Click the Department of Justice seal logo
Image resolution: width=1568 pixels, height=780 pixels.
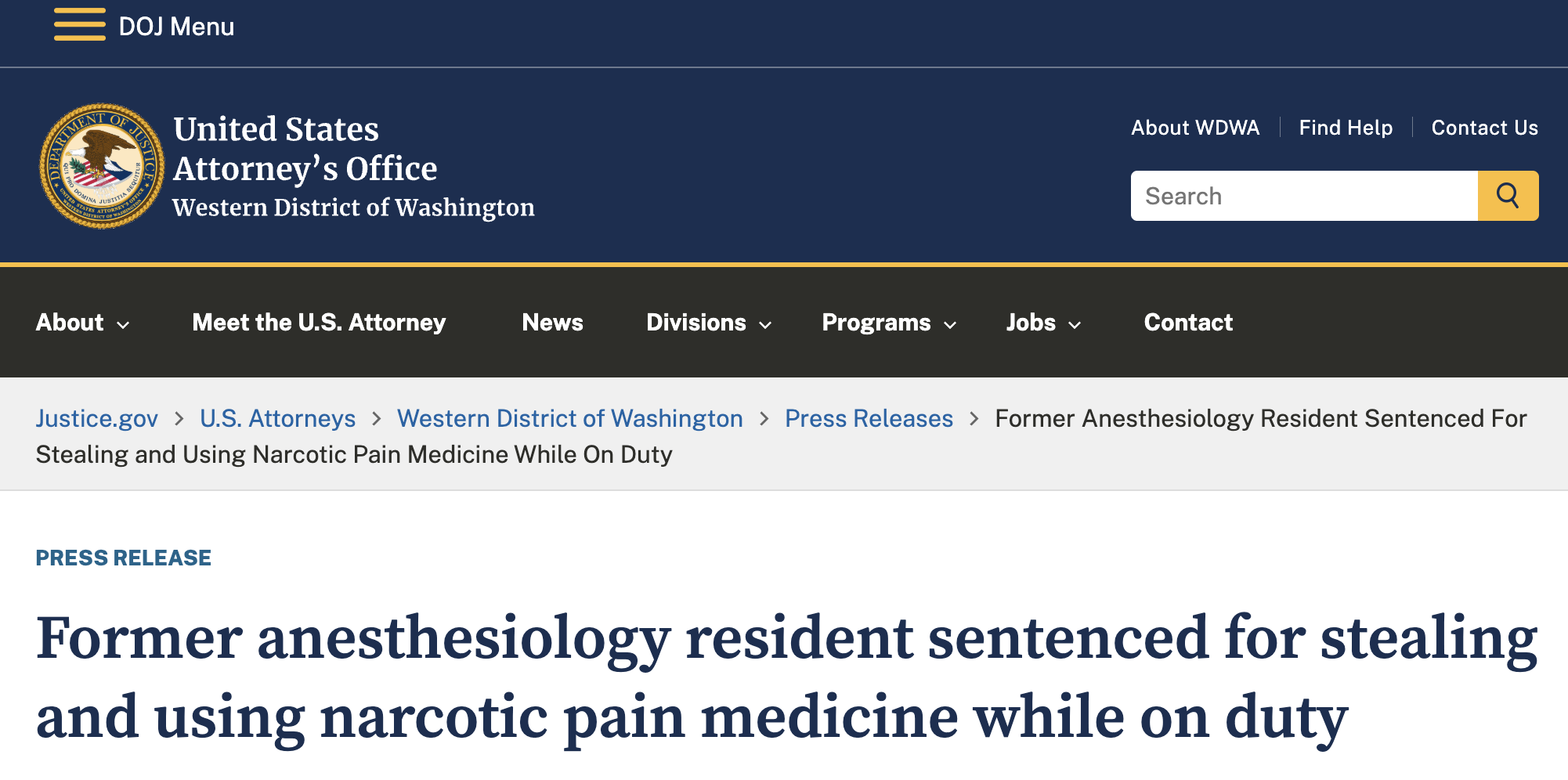pyautogui.click(x=102, y=166)
